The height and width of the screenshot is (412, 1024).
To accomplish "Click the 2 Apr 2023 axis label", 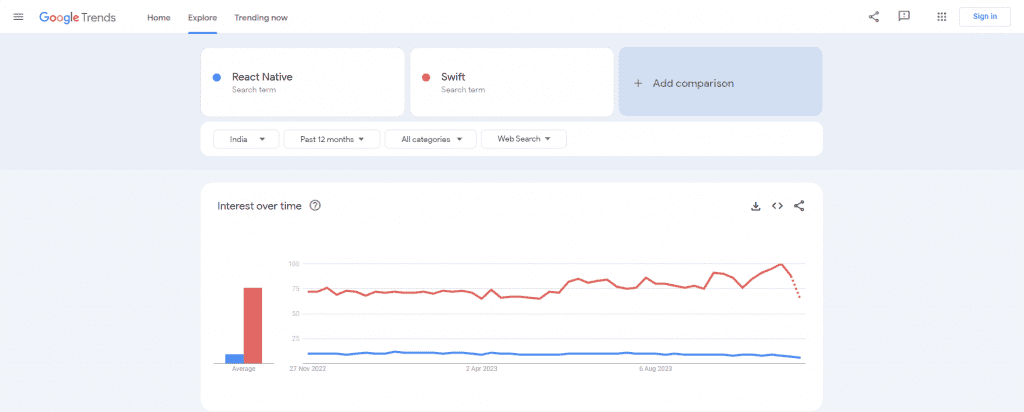I will (481, 369).
